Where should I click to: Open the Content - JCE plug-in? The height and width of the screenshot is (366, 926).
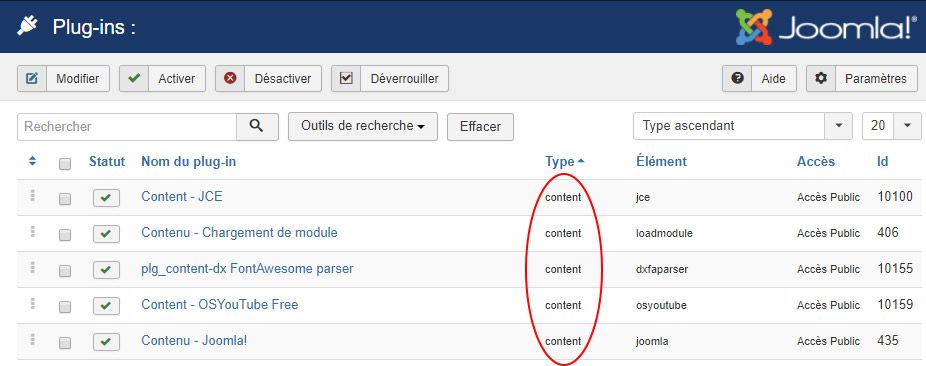point(182,197)
